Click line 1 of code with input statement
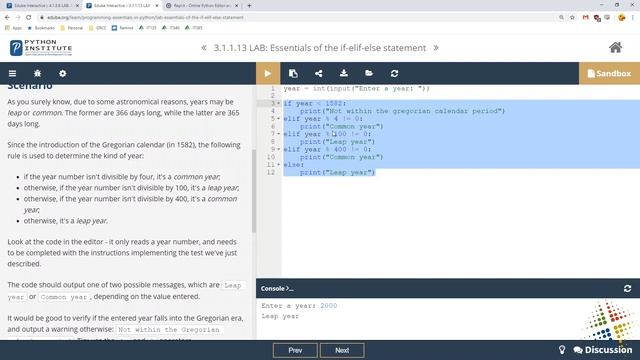The width and height of the screenshot is (640, 360). tap(356, 89)
